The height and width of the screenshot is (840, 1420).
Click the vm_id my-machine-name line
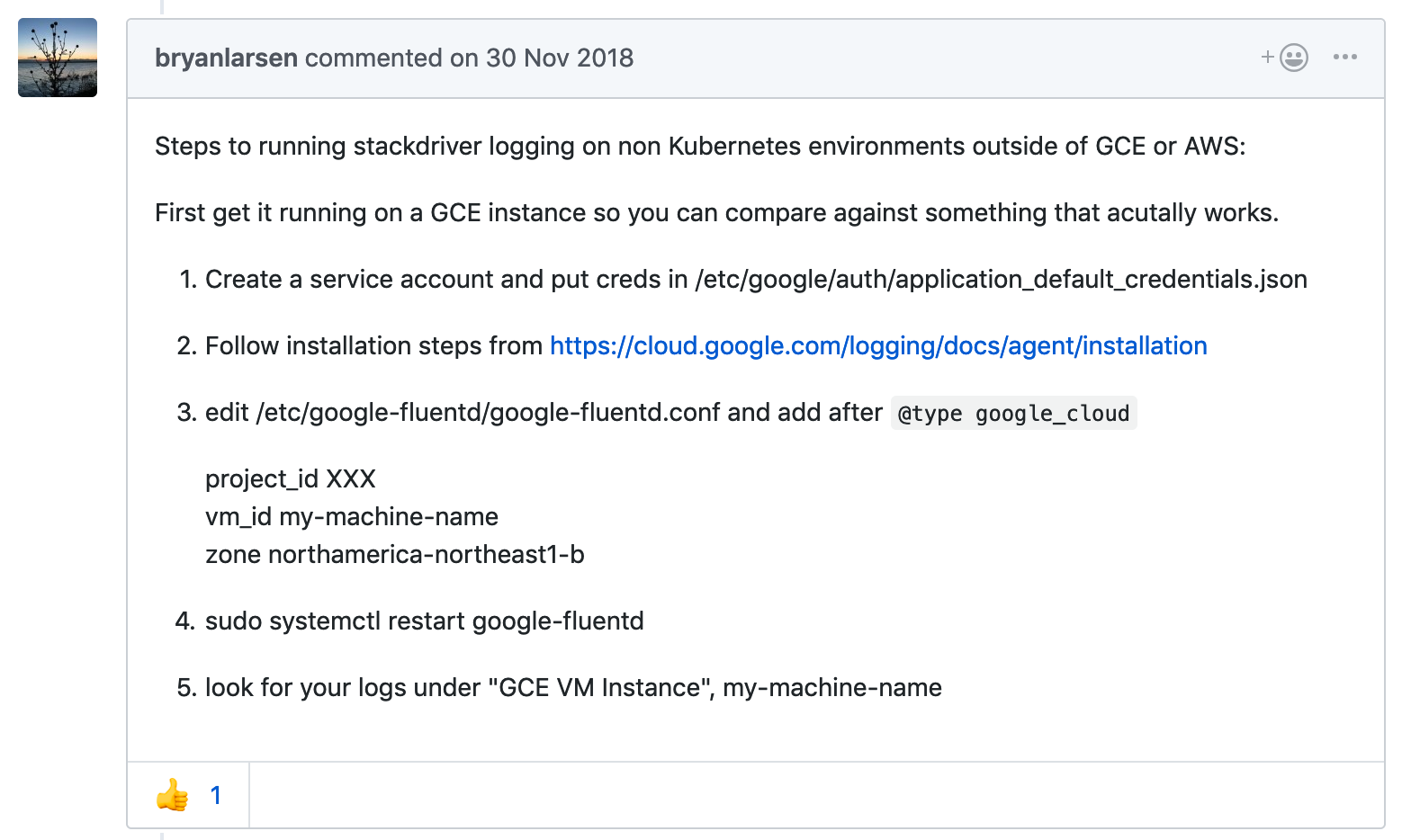coord(351,517)
